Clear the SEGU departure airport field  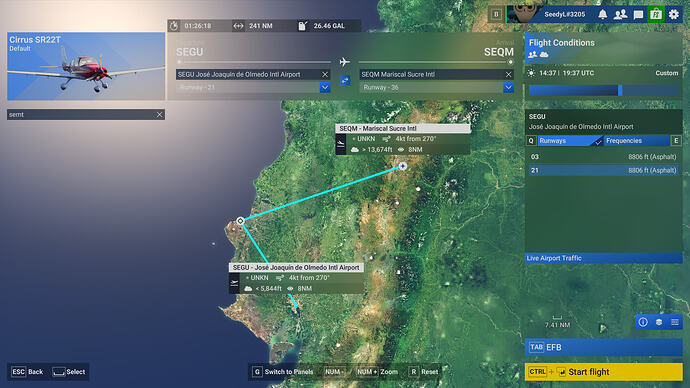(x=325, y=74)
